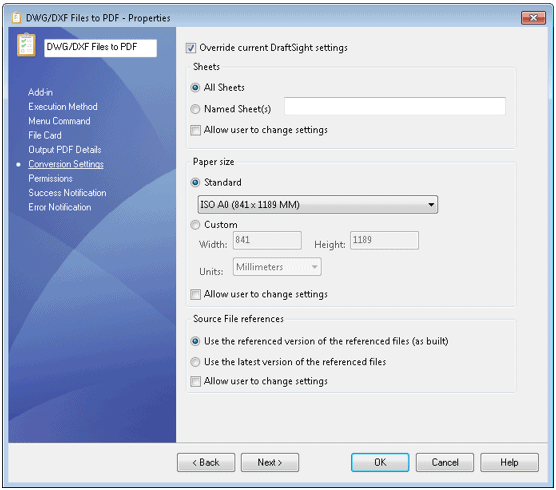556x490 pixels.
Task: Uncheck Override current DraftSight settings
Action: coord(191,48)
